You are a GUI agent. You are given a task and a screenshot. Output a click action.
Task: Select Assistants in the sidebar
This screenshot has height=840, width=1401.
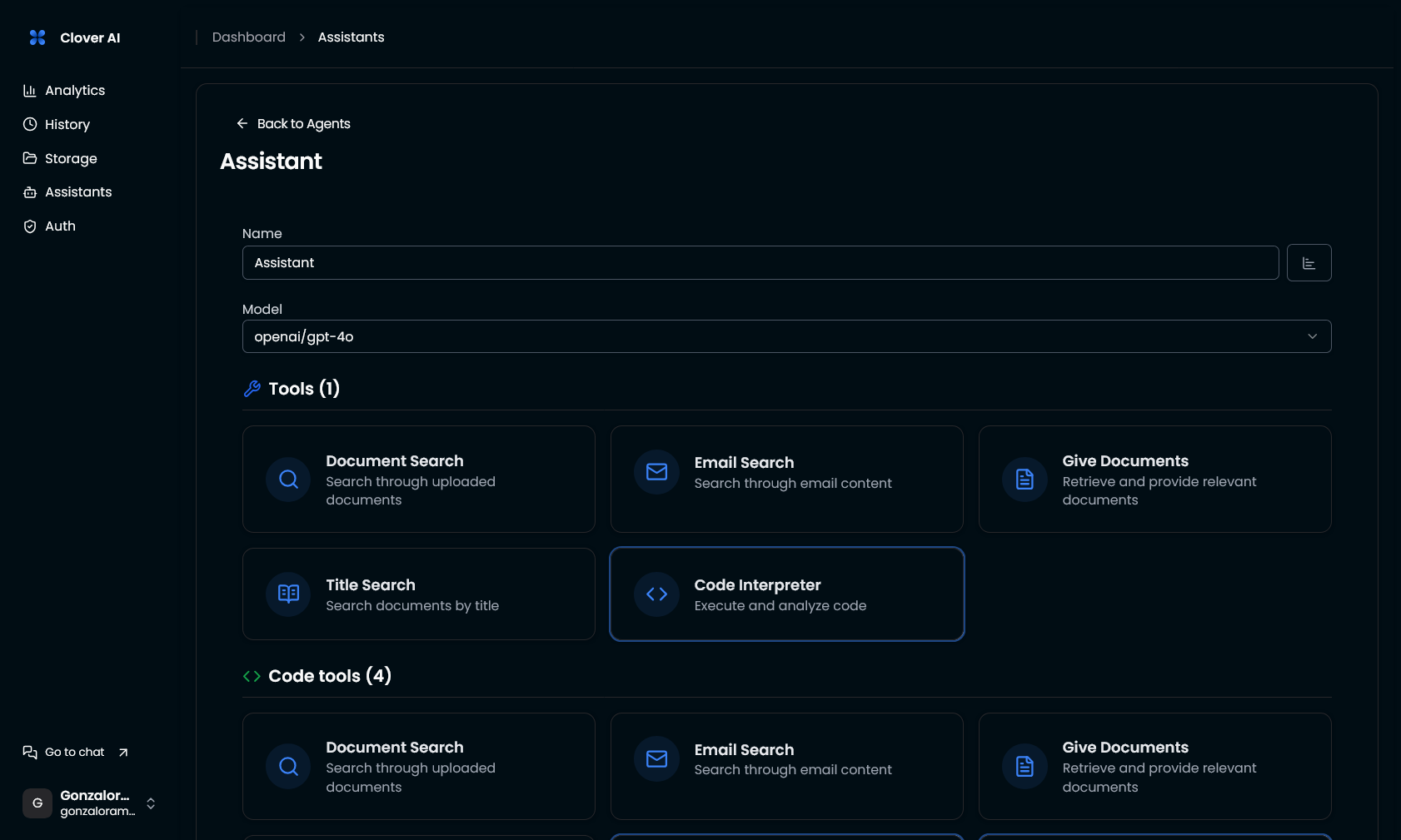67,192
